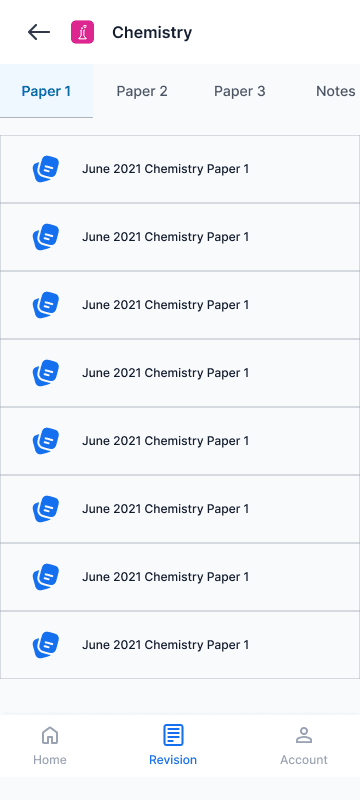This screenshot has height=800, width=360.
Task: Open the fifth June 2021 Chemistry Paper 1 row
Action: [x=180, y=441]
